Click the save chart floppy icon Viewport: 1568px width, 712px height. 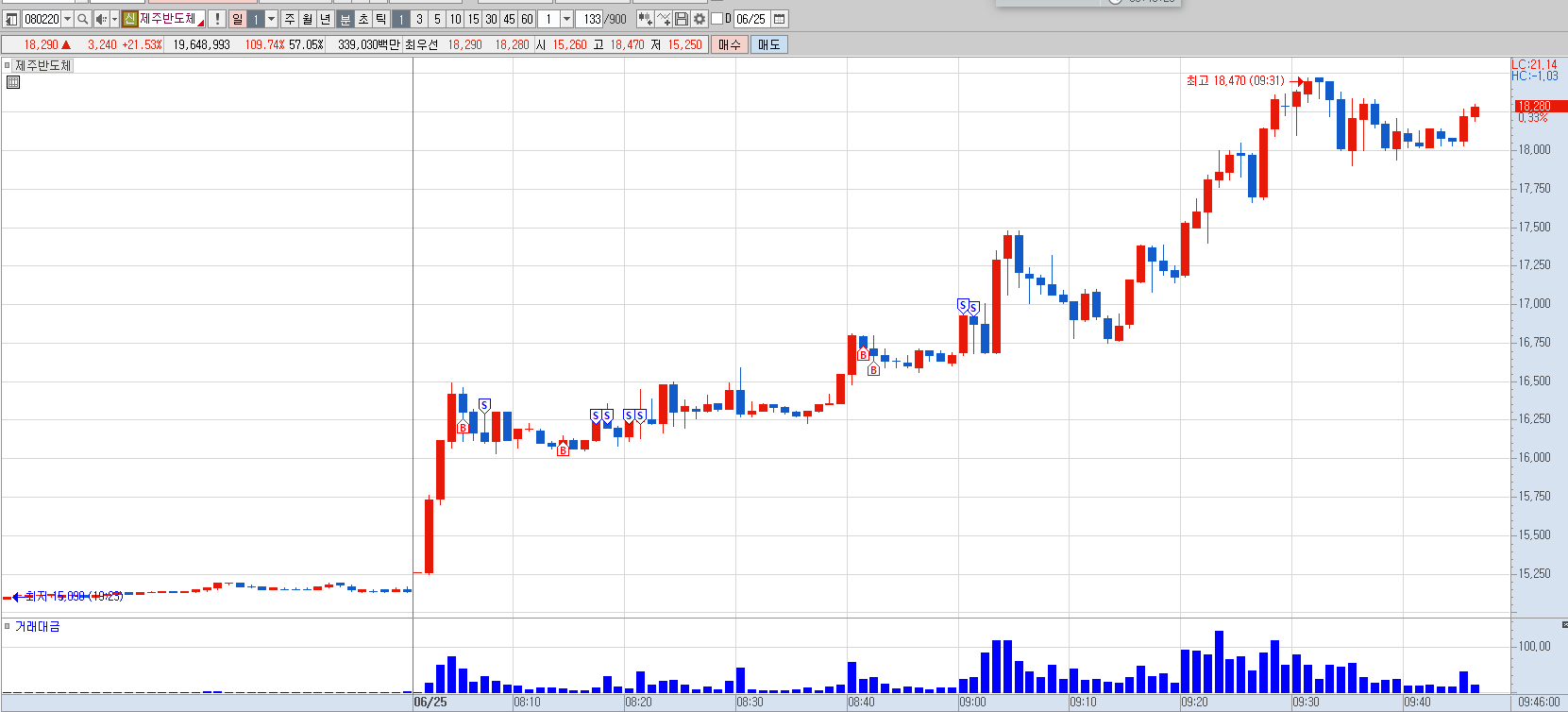(x=682, y=19)
